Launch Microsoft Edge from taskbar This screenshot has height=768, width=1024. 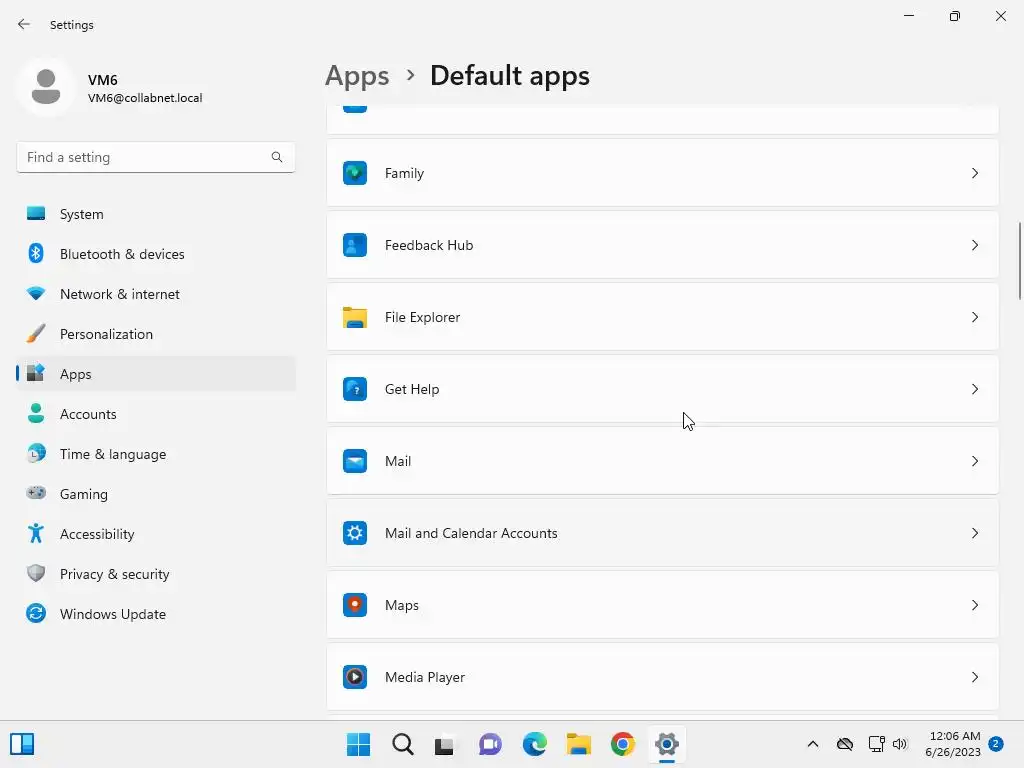click(x=534, y=744)
